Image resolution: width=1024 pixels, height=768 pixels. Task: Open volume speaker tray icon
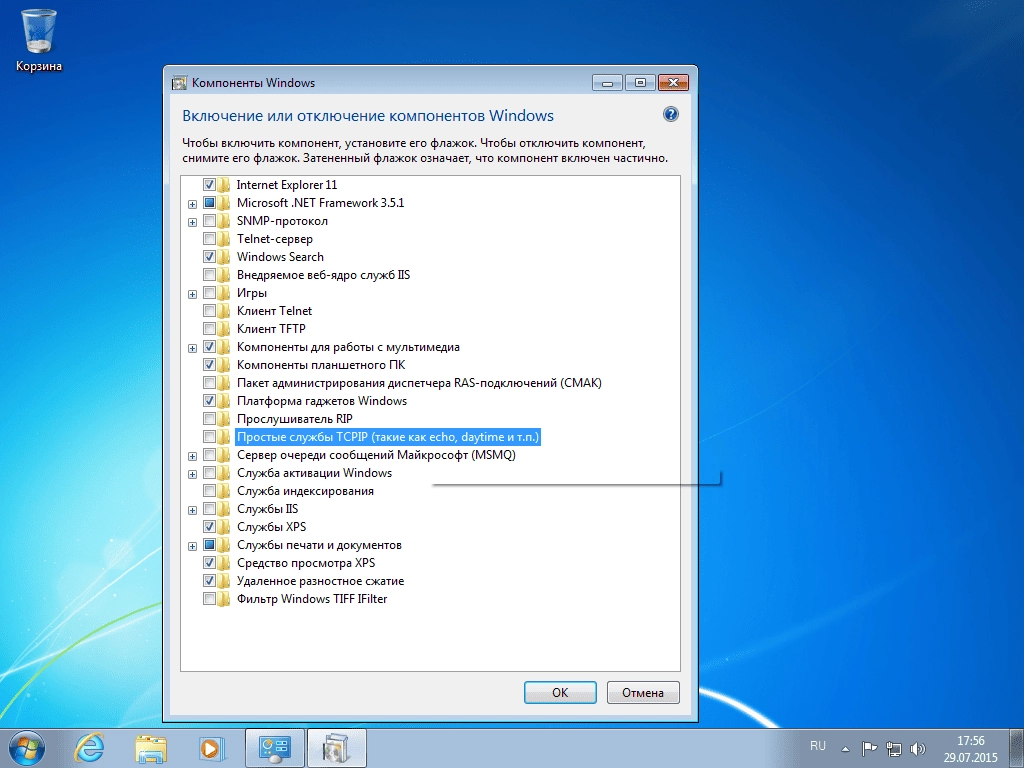point(918,748)
